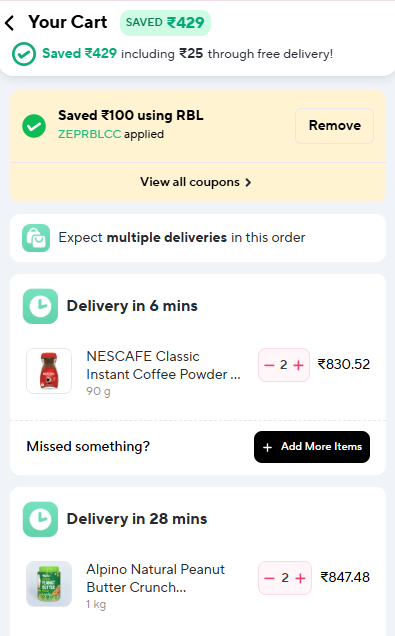This screenshot has width=395, height=636.
Task: Click the ZEPRBLCC coupon code text
Action: 90,134
